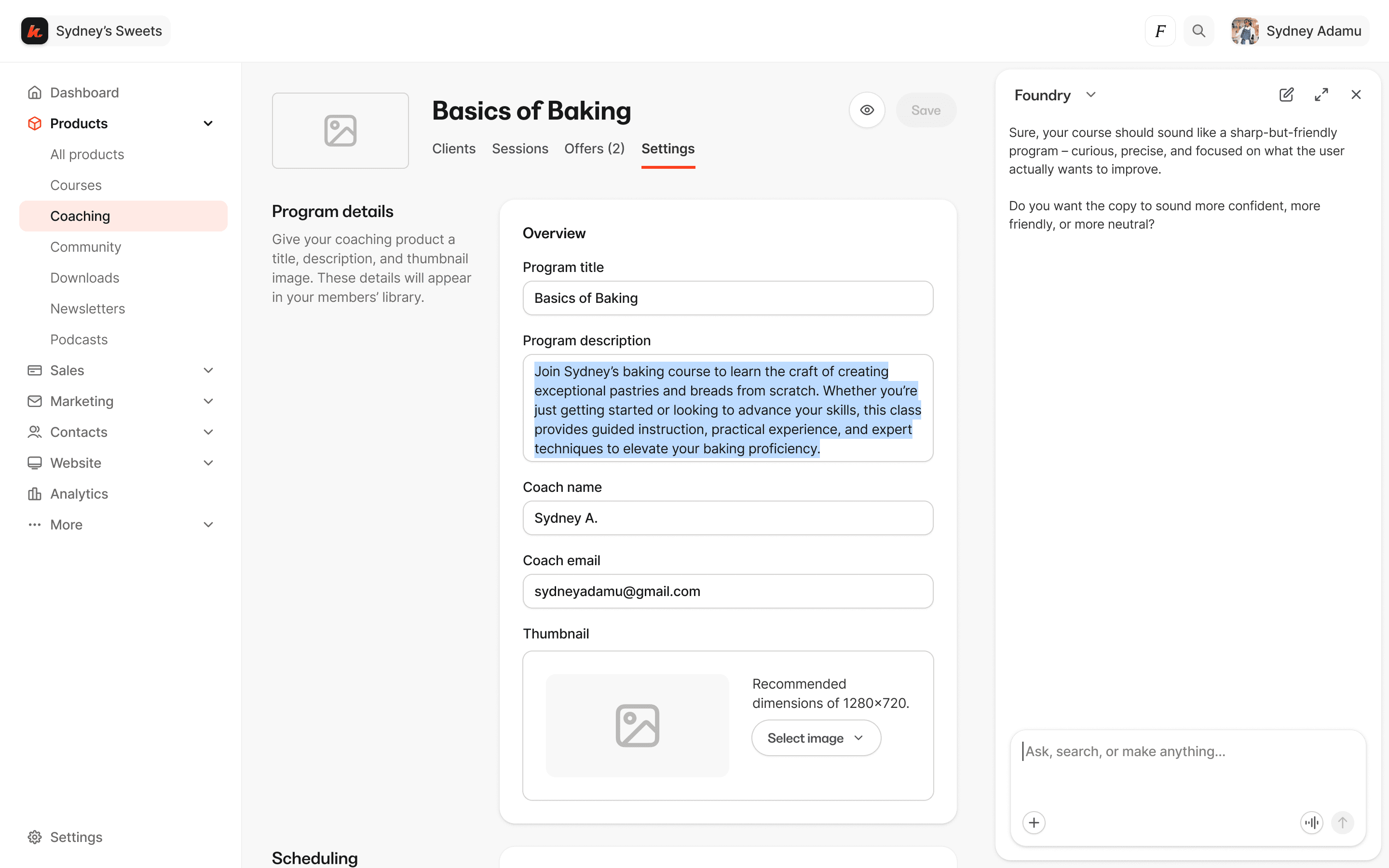Click the plus attachment icon in chat
The image size is (1389, 868).
click(1034, 823)
